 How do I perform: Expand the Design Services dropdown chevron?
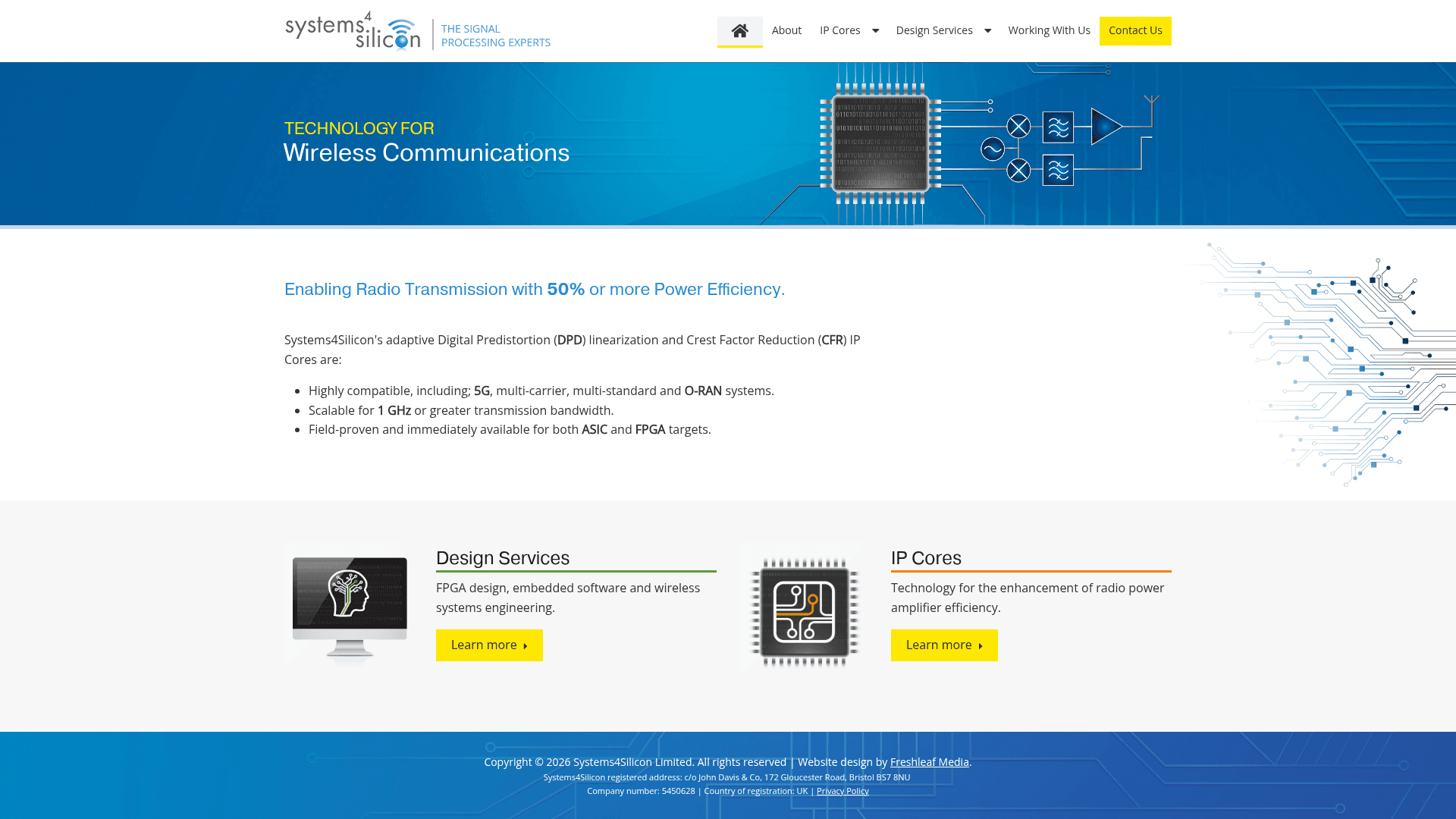point(987,30)
